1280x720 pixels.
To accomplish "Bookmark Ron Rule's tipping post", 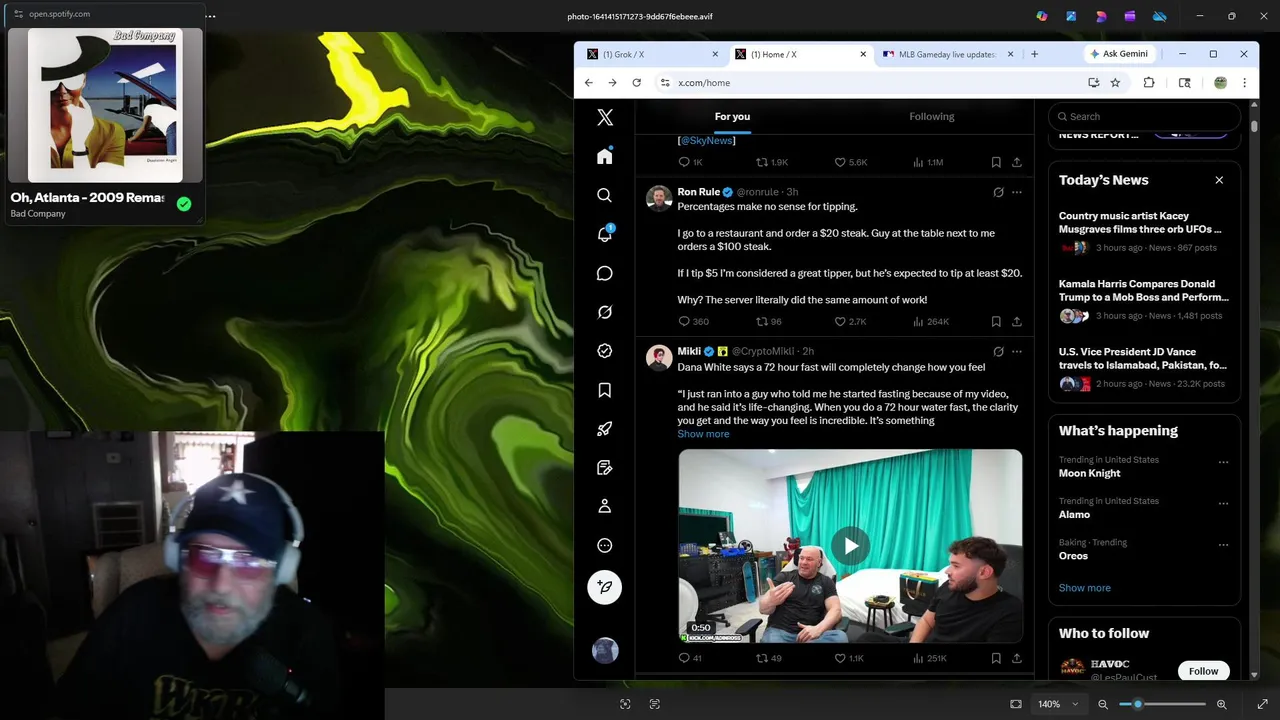I will click(x=996, y=321).
